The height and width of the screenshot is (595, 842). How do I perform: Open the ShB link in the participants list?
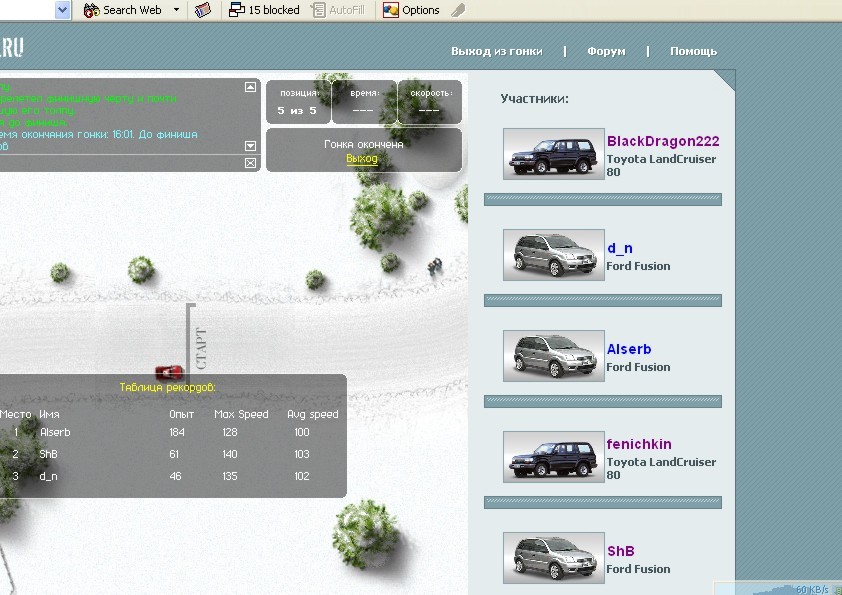pyautogui.click(x=621, y=551)
